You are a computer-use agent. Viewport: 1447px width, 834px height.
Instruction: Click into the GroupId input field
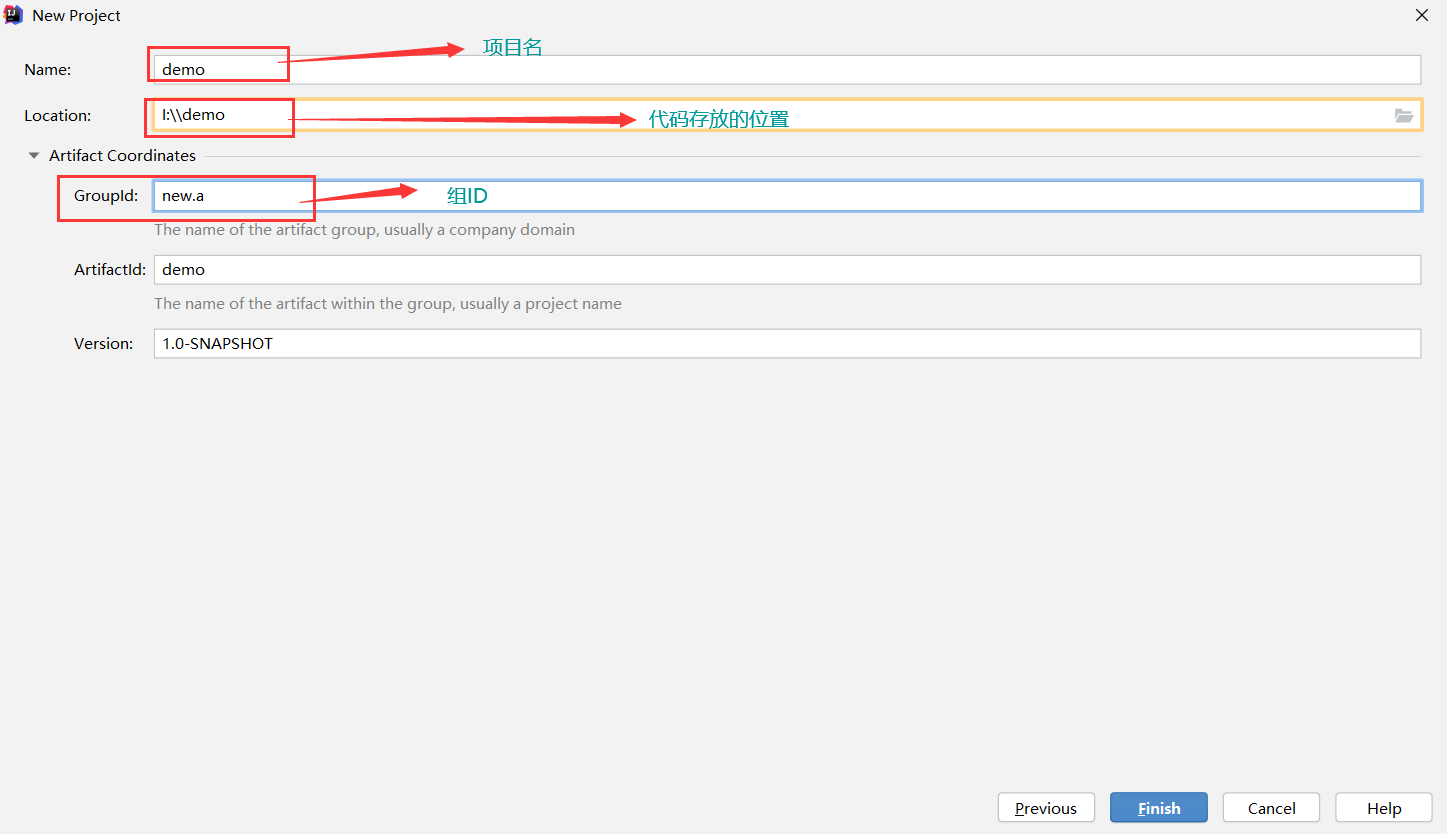[787, 196]
